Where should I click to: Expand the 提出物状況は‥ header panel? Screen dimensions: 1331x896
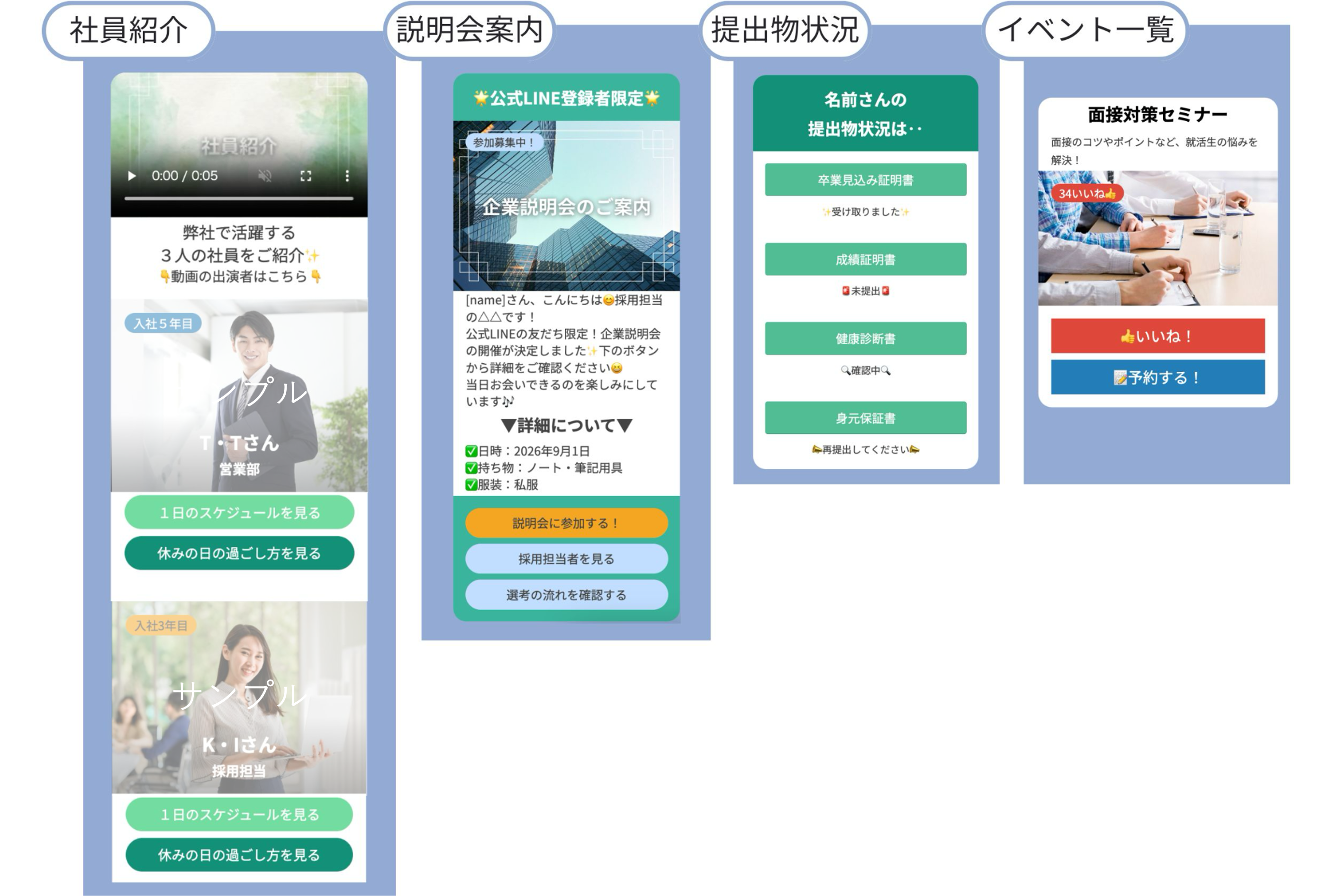pyautogui.click(x=863, y=116)
